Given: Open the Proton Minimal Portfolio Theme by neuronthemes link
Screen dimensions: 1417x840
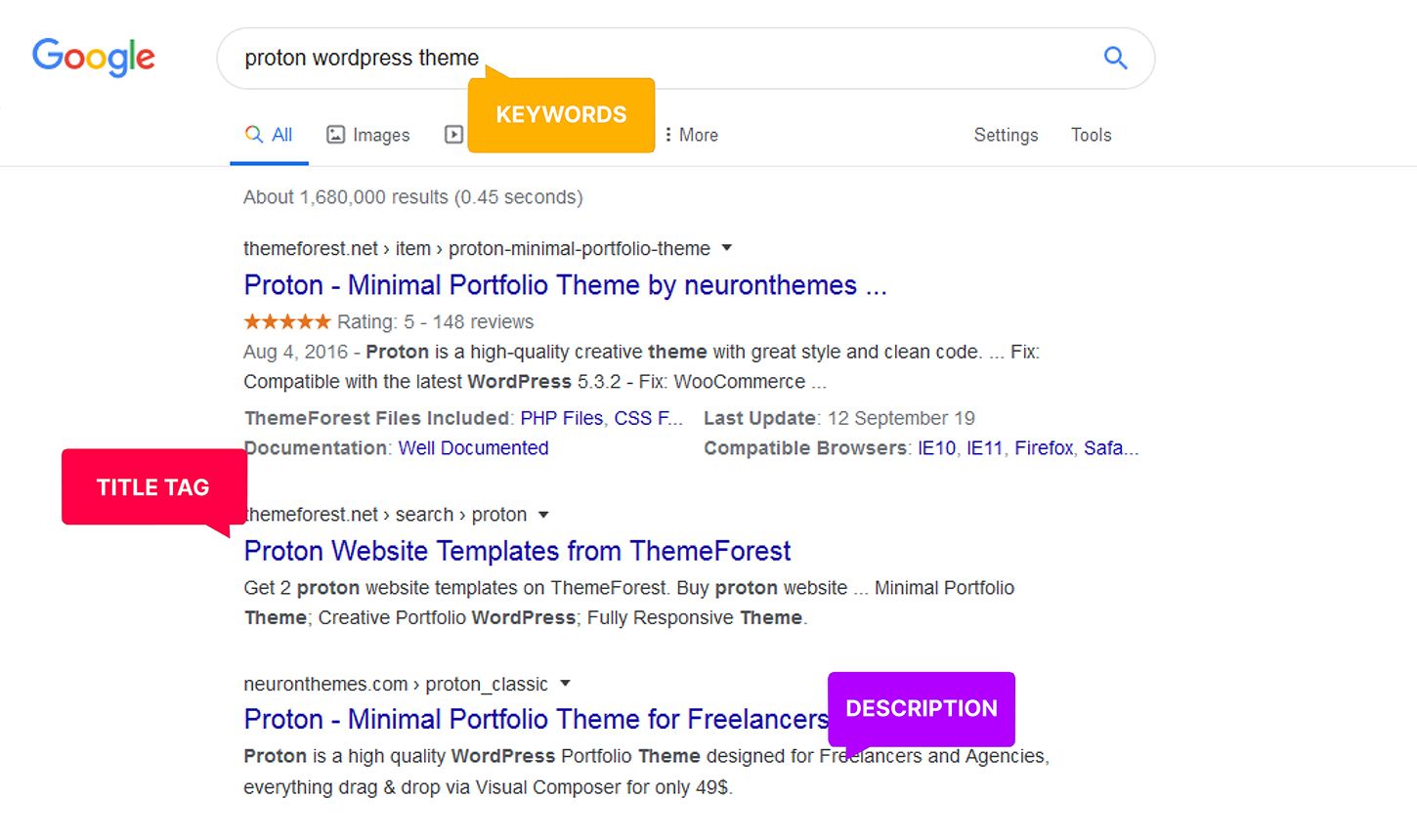Looking at the screenshot, I should (x=565, y=285).
